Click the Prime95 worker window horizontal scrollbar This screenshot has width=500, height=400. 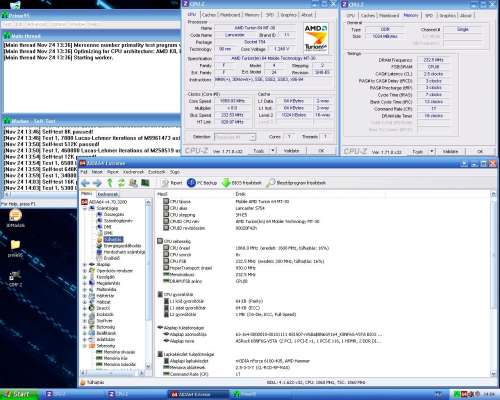pos(40,194)
